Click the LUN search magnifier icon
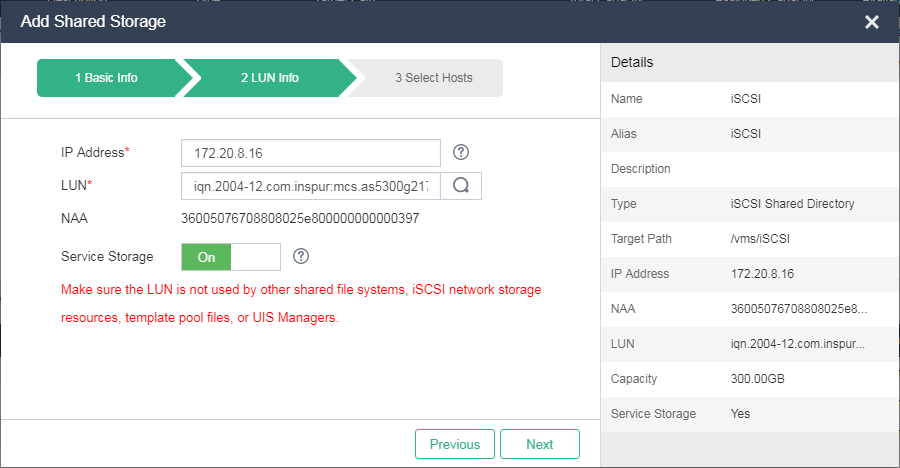The image size is (900, 468). coord(461,186)
